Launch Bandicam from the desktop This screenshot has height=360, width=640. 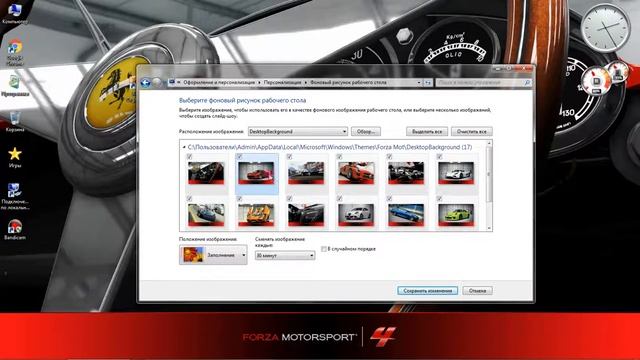[x=15, y=229]
